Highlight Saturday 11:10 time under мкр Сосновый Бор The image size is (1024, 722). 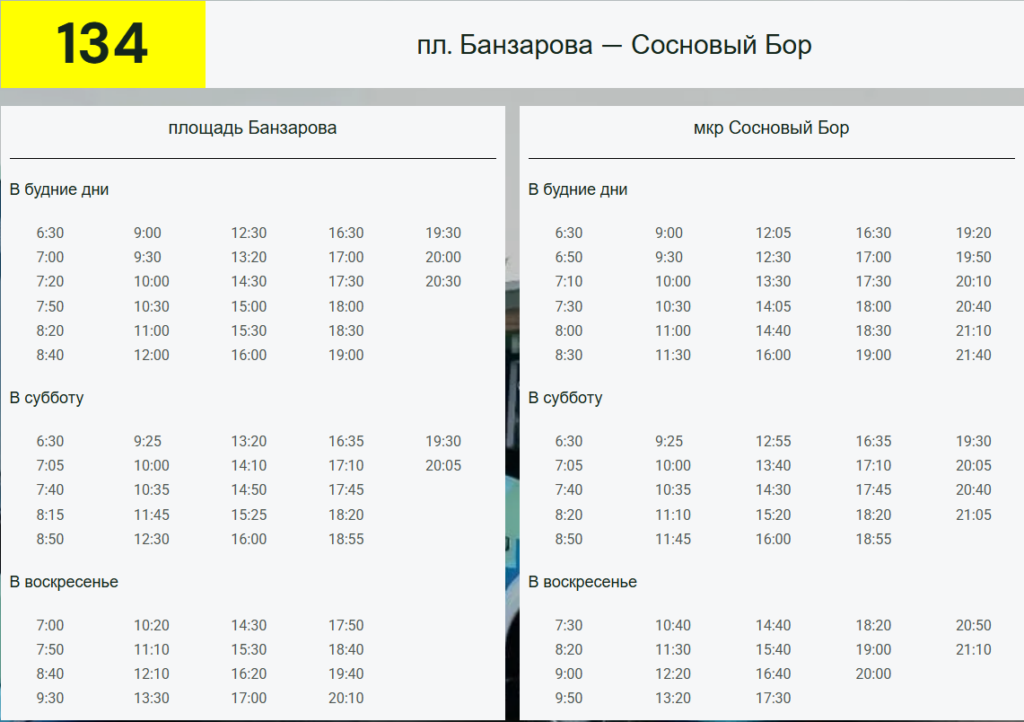673,514
